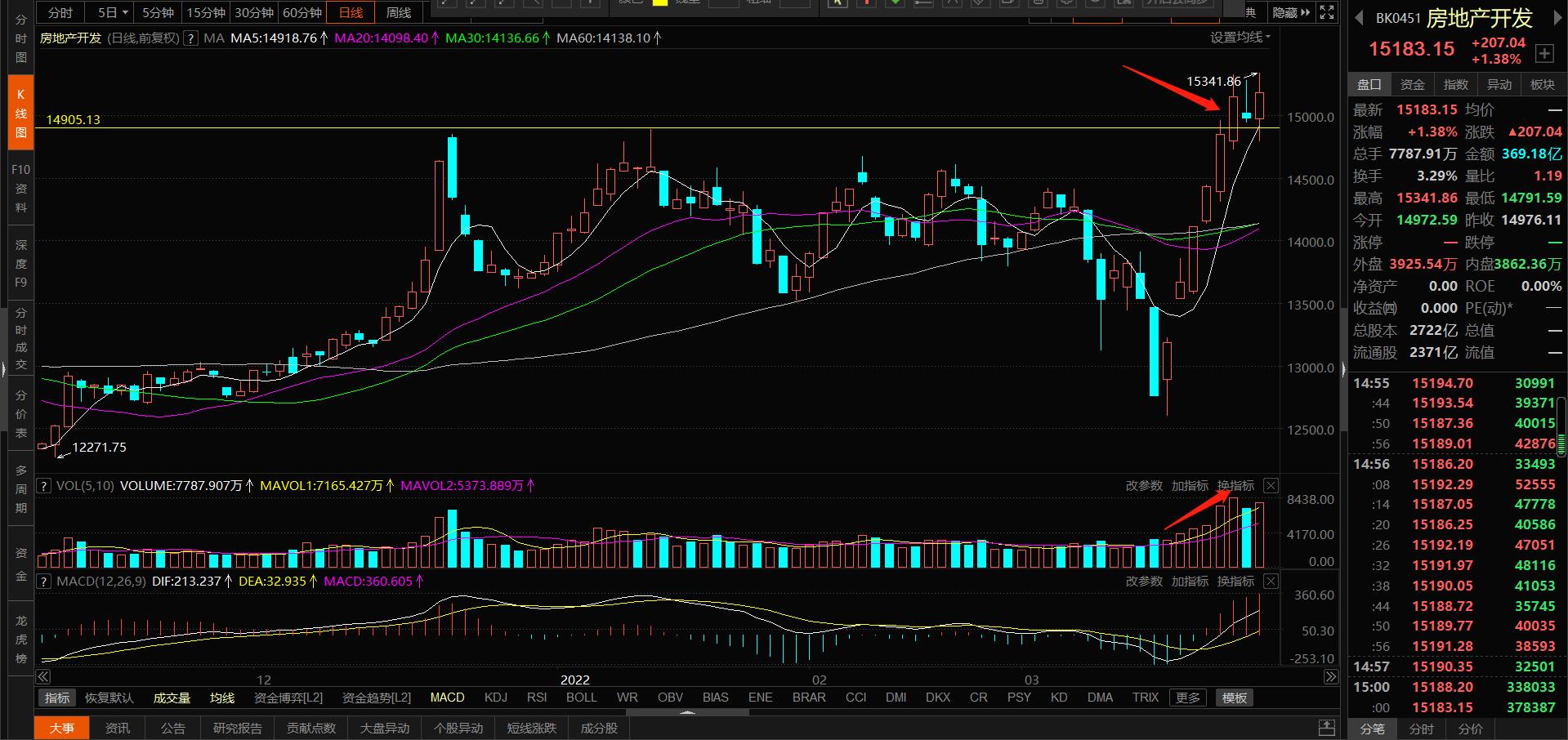Screen dimensions: 1568x740
Task: Open 分笔 tab at bottom right
Action: (x=1373, y=729)
